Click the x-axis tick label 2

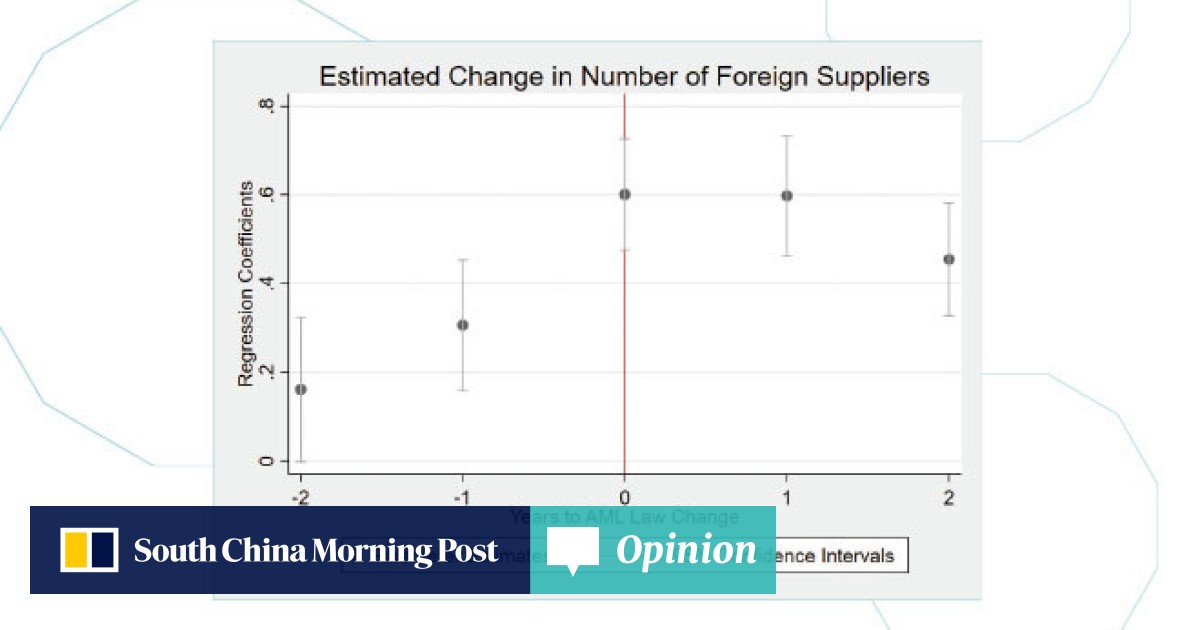point(947,497)
